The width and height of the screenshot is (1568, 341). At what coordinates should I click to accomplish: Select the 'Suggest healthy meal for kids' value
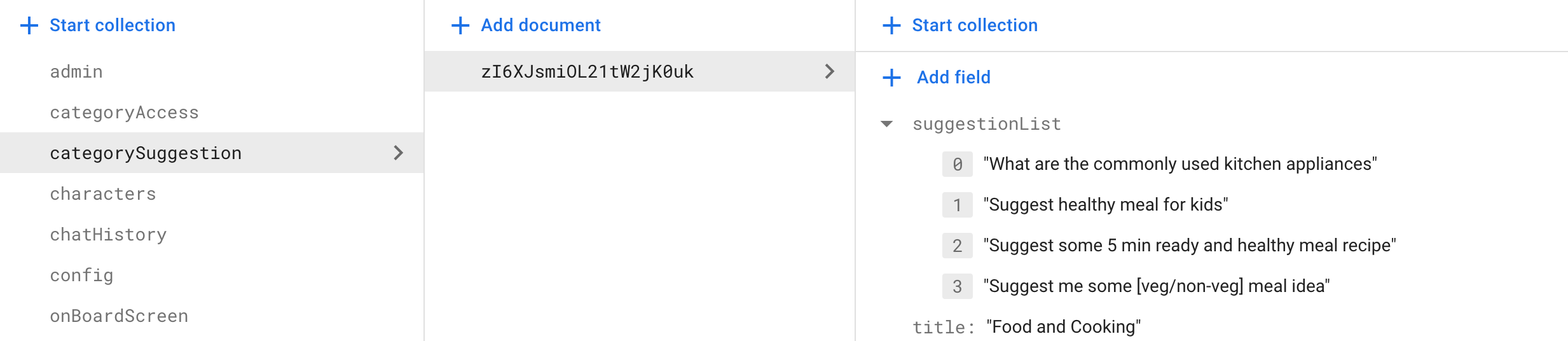tap(1106, 205)
